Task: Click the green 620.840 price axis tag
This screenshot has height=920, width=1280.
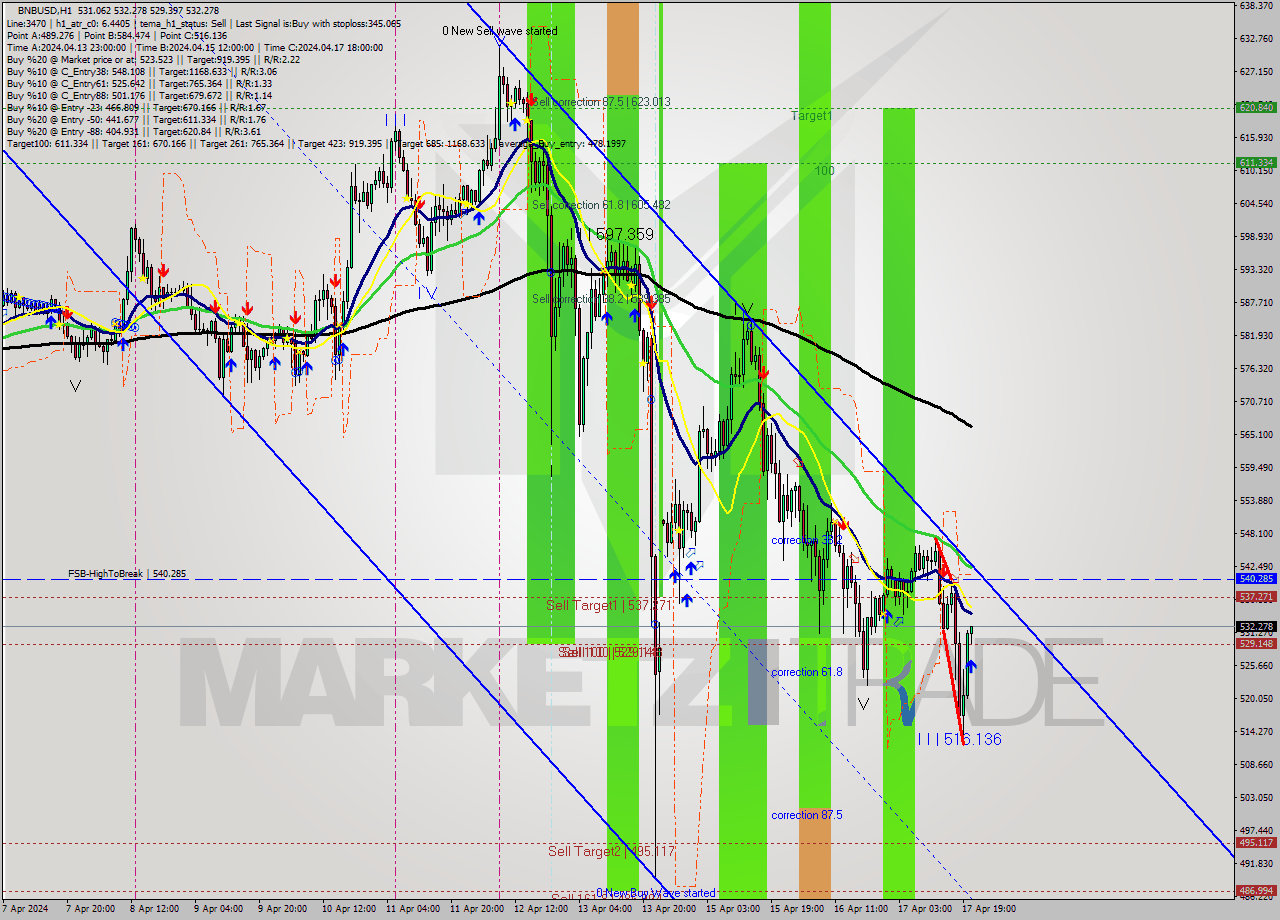Action: tap(1256, 107)
